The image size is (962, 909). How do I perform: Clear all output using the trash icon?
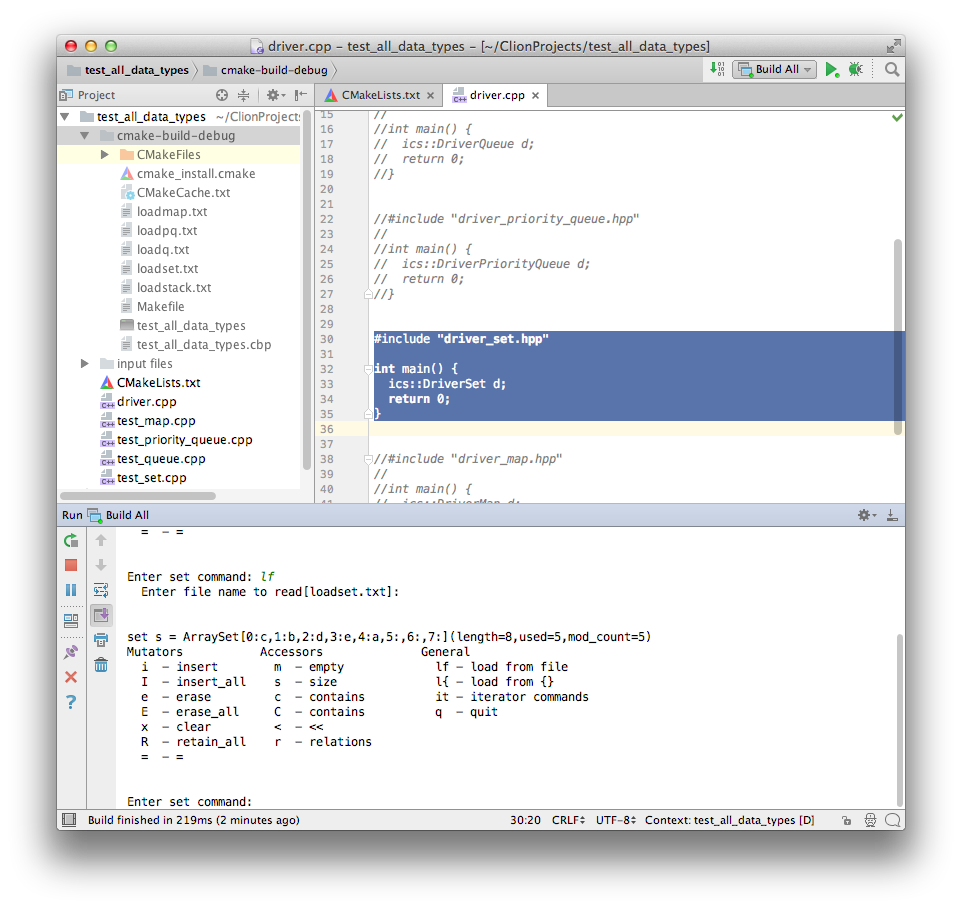(x=100, y=664)
